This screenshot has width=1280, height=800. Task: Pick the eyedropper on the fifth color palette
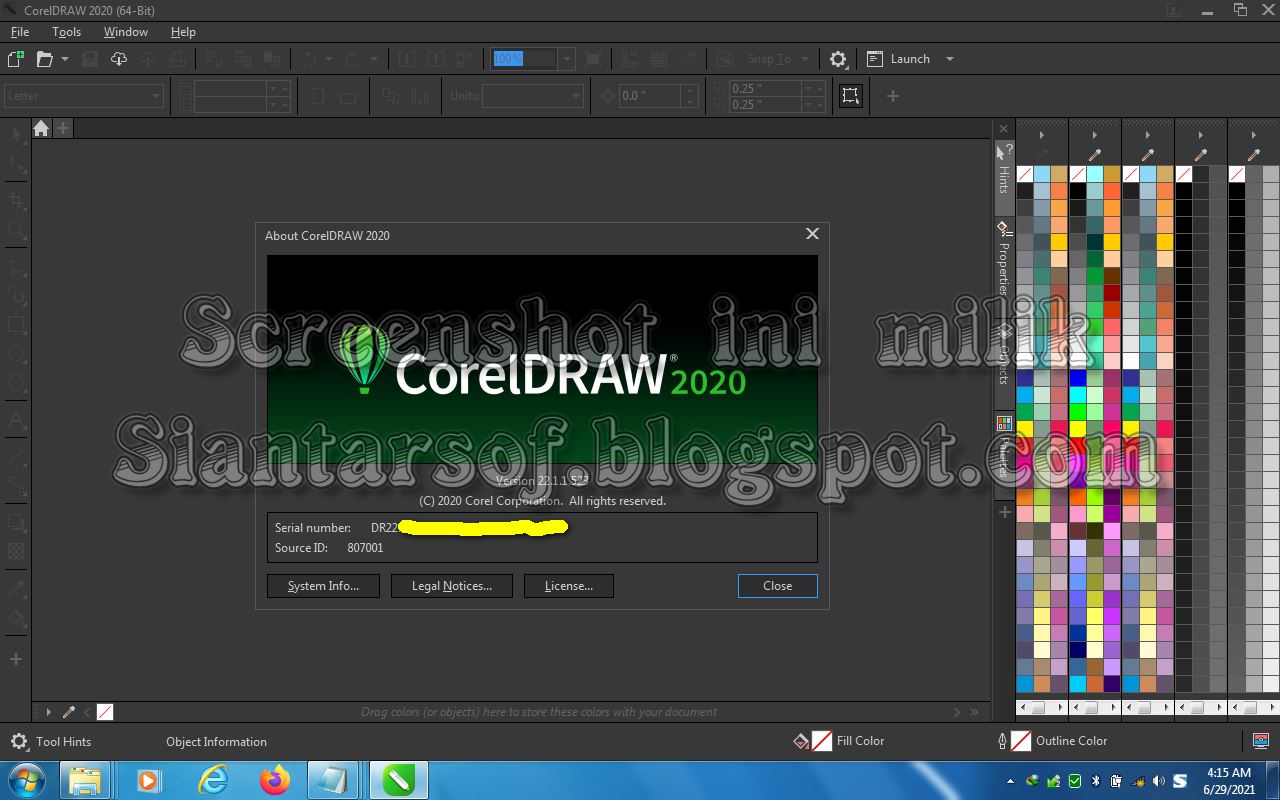[x=1254, y=155]
